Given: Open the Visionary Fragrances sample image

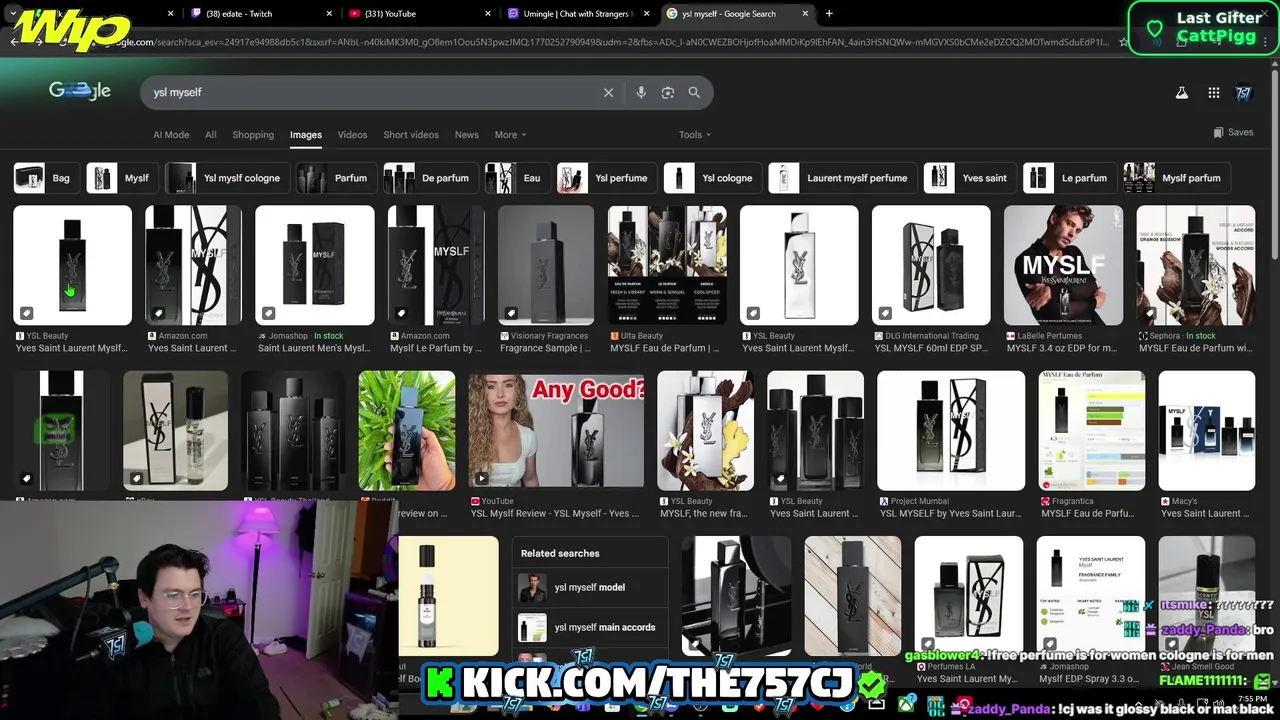Looking at the screenshot, I should point(546,265).
